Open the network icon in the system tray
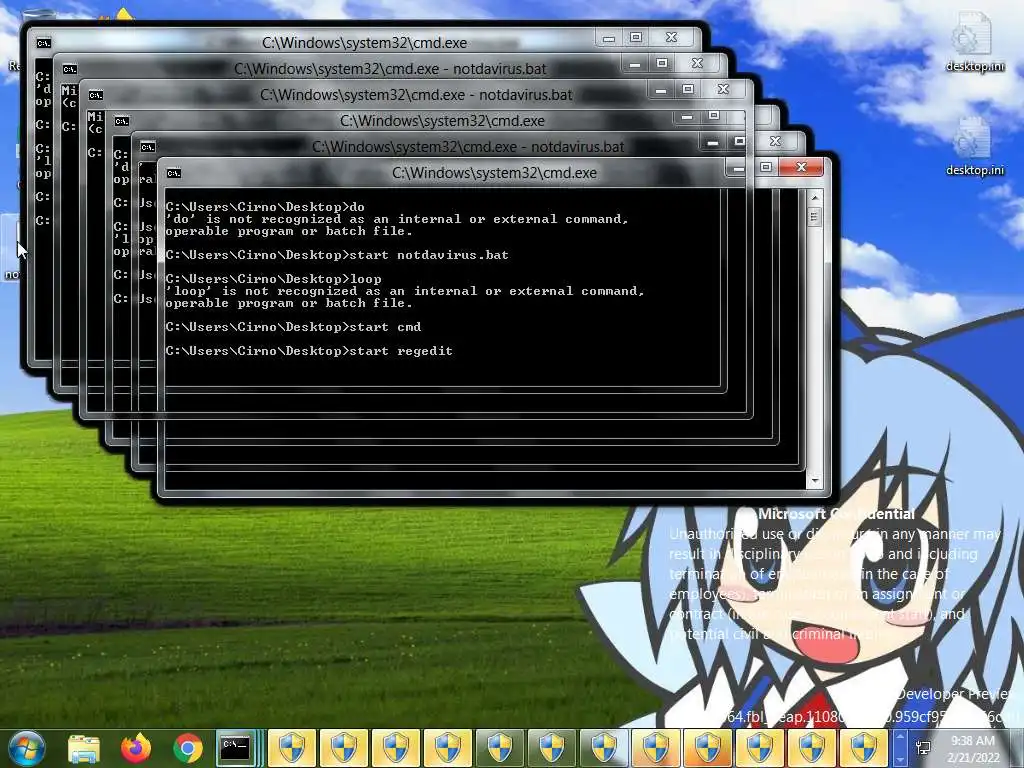Viewport: 1024px width, 768px height. point(923,749)
